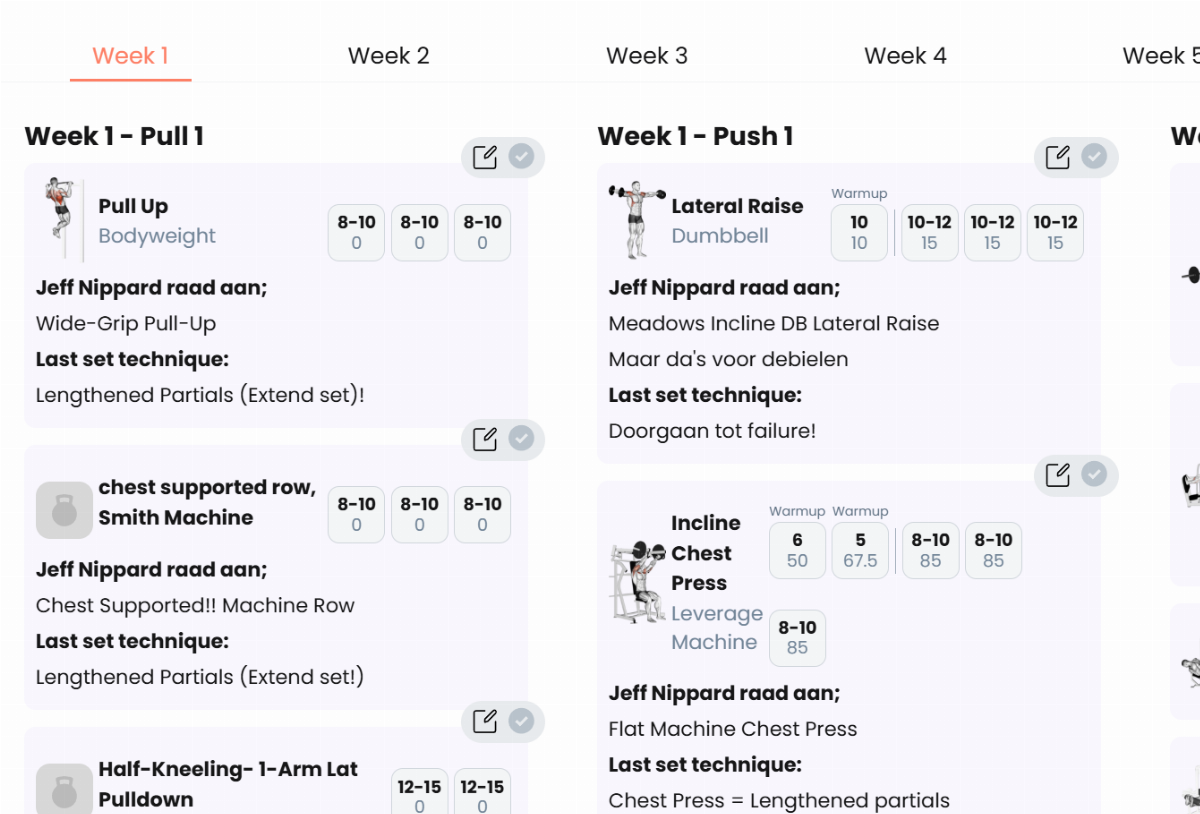Edit the Incline Chest Press exercise

click(1058, 475)
